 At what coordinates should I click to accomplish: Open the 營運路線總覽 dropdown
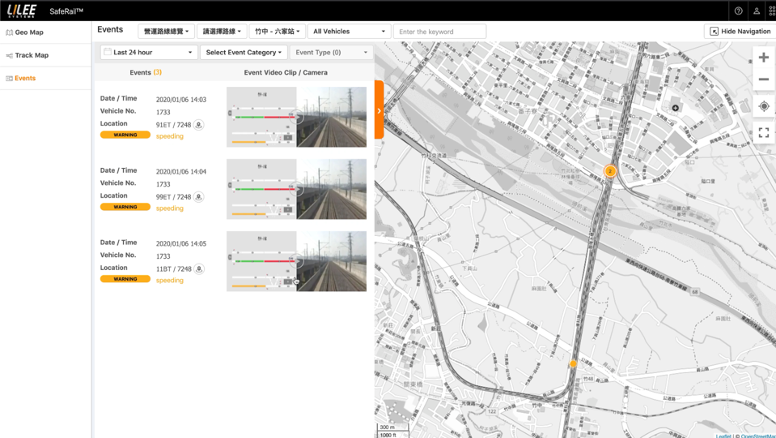pos(166,31)
